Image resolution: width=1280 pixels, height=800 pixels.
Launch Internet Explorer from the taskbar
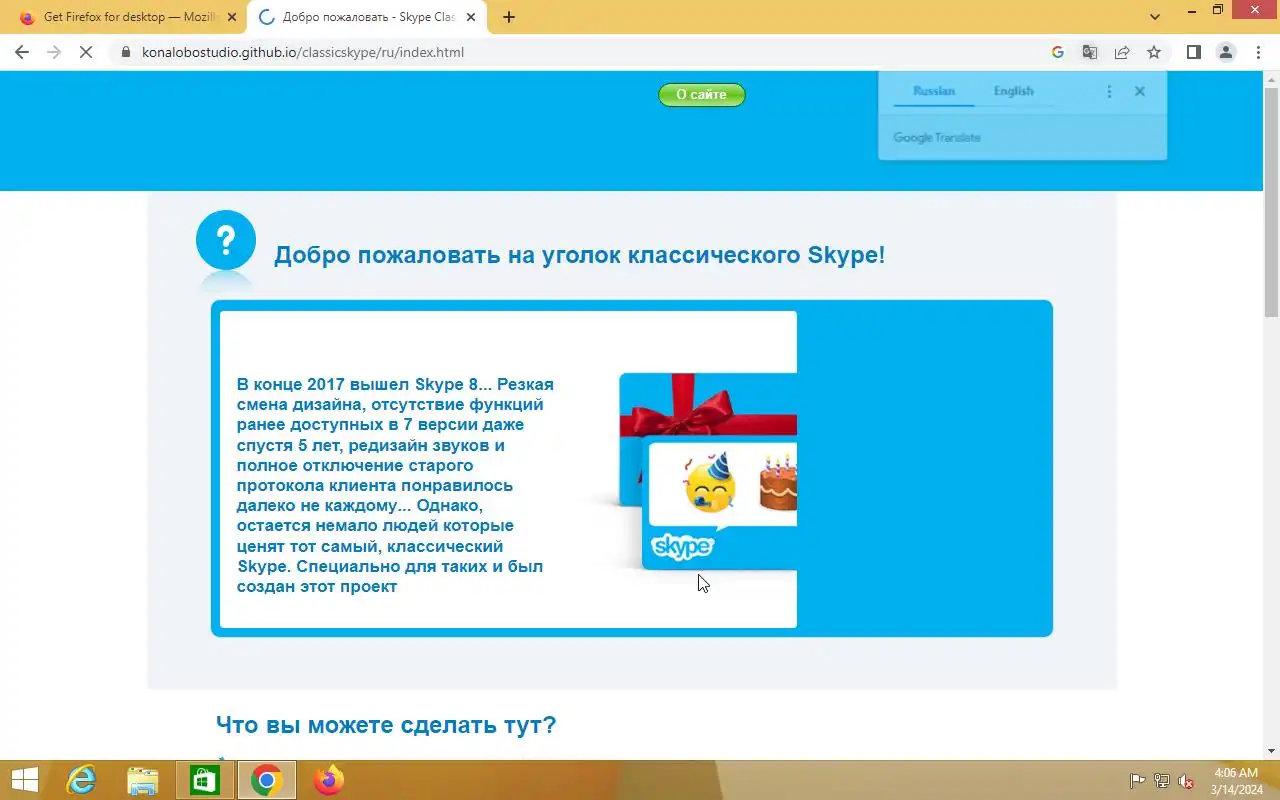(x=81, y=780)
